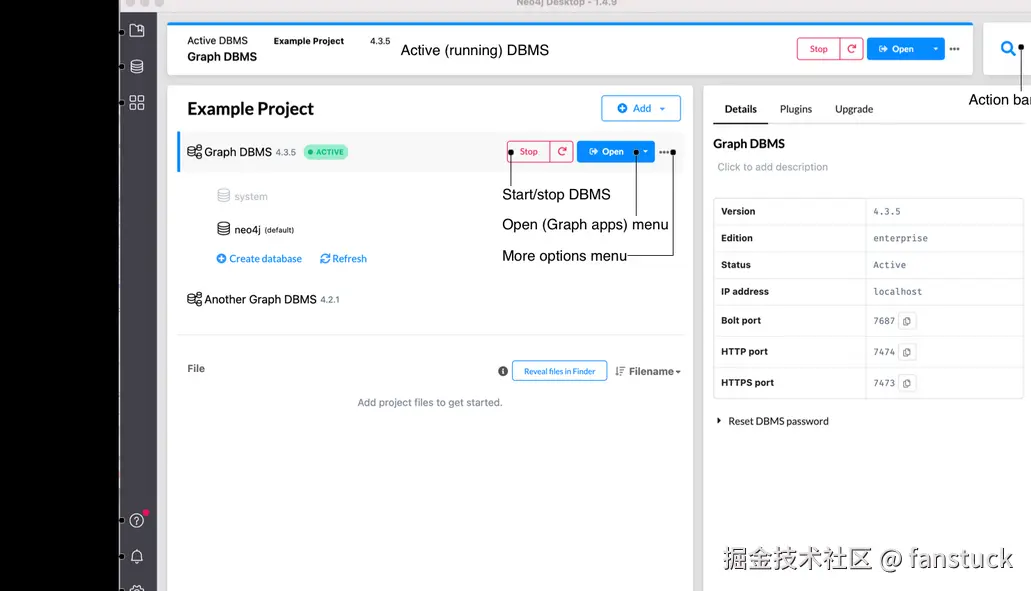Open the Add dropdown for Example Project
The width and height of the screenshot is (1031, 591).
[x=640, y=108]
